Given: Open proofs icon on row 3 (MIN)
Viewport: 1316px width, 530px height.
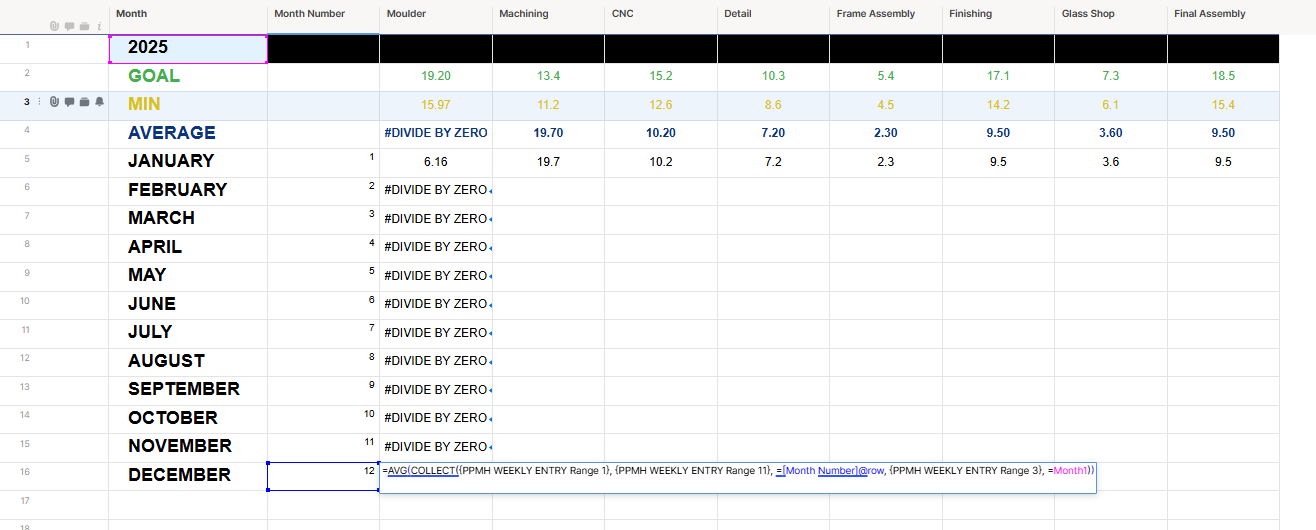Looking at the screenshot, I should click(84, 102).
